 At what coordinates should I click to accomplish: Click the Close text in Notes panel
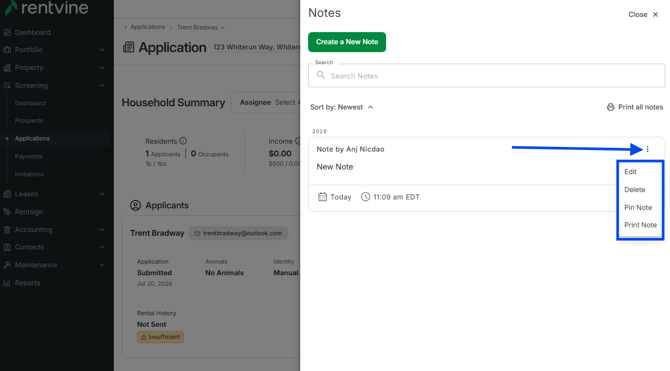coord(638,15)
